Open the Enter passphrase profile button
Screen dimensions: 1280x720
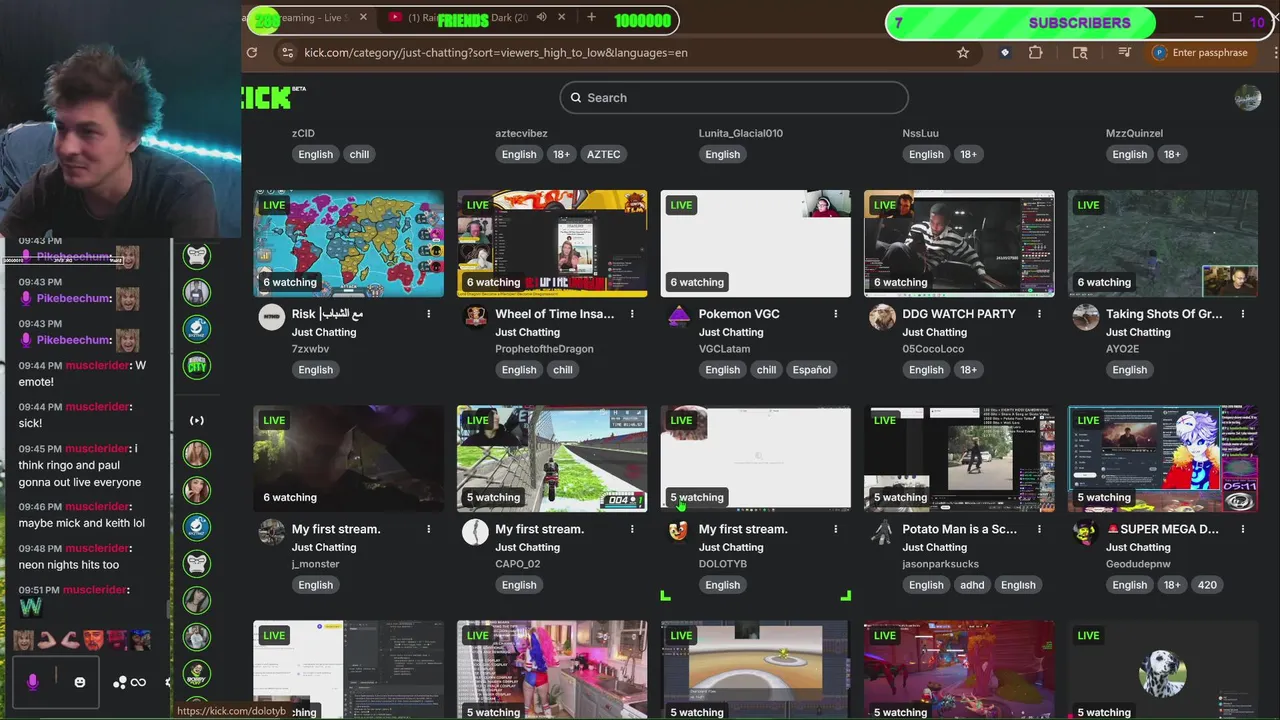point(1200,53)
